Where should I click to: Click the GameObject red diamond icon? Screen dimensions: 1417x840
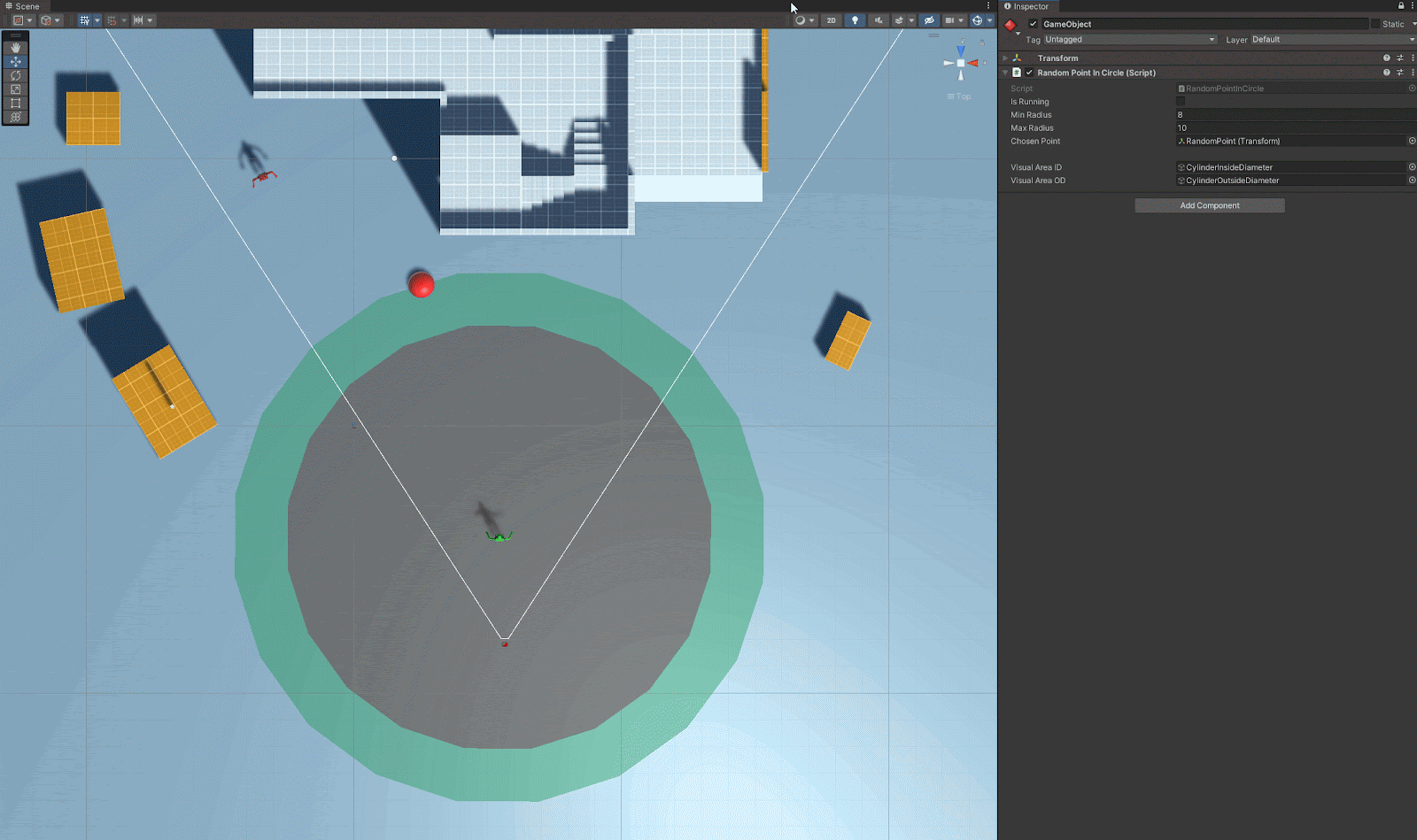pos(1010,25)
